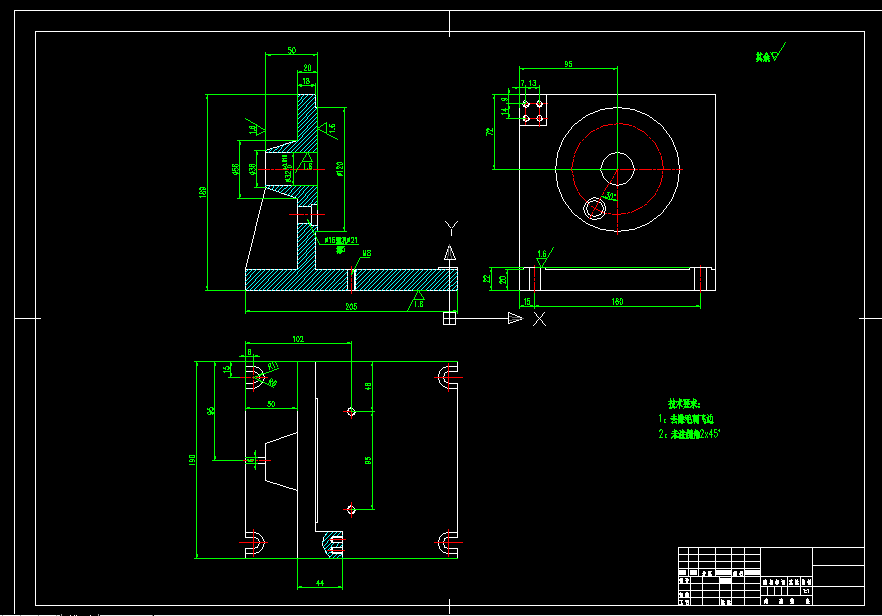The height and width of the screenshot is (616, 882).
Task: Select the "72" vertical dimension text
Action: click(x=489, y=131)
